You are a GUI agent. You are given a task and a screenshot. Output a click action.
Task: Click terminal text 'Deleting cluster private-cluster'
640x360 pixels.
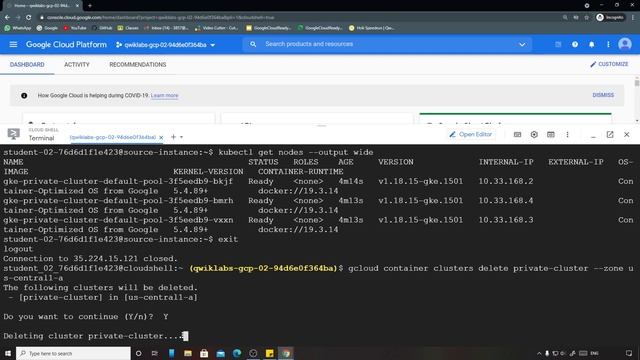pos(83,336)
